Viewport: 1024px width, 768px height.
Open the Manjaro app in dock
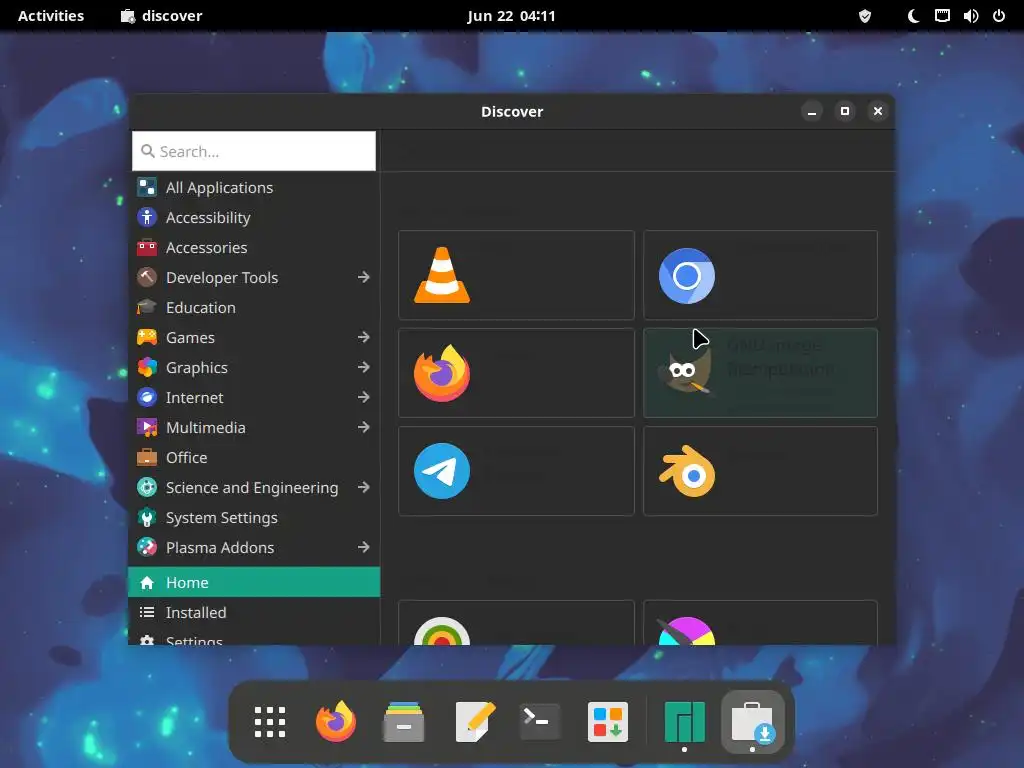pos(684,722)
